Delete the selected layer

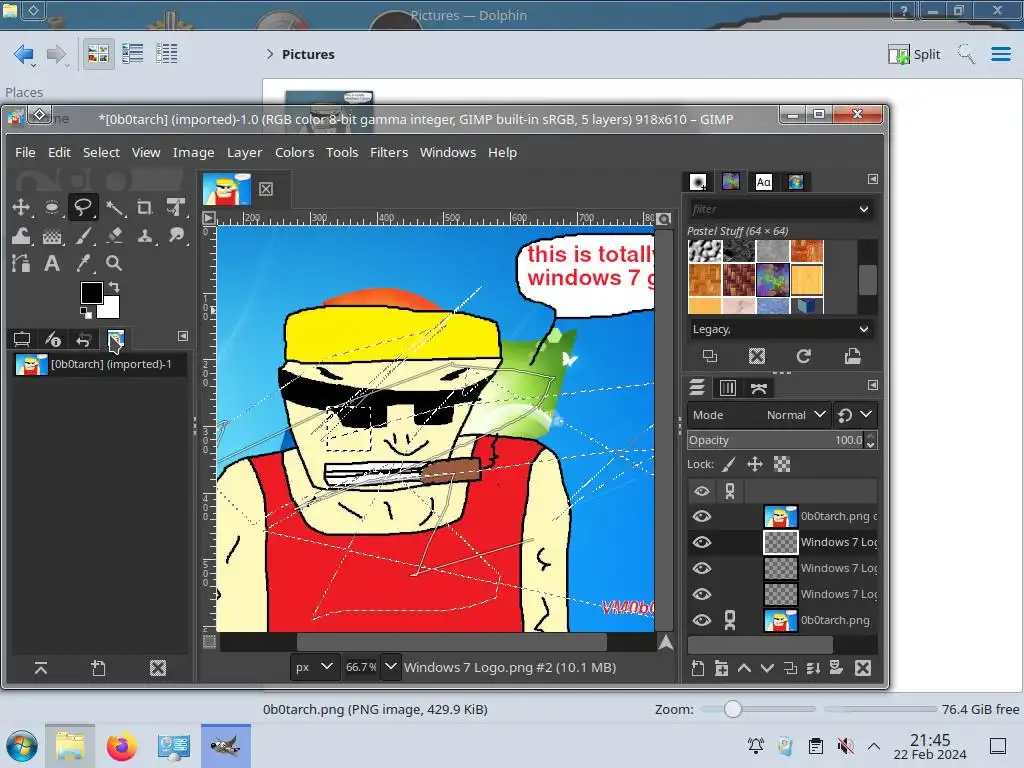(863, 668)
